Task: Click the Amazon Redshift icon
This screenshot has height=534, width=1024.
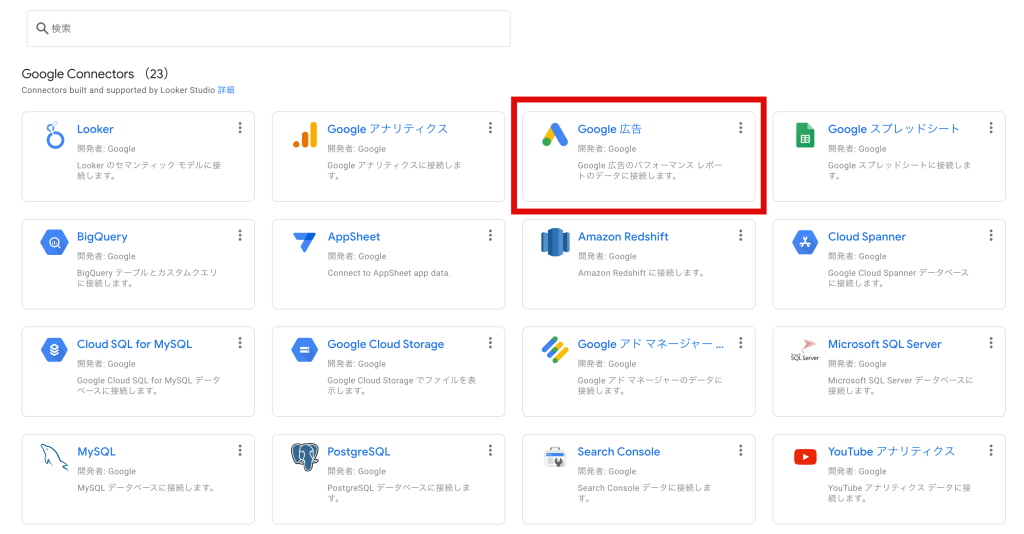Action: pyautogui.click(x=555, y=242)
